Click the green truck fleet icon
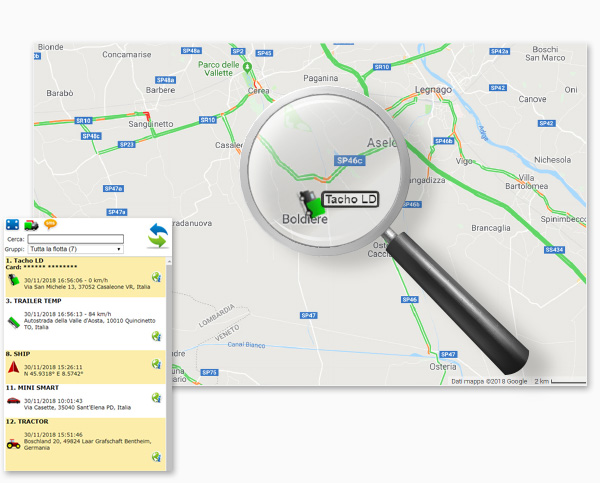 31,225
